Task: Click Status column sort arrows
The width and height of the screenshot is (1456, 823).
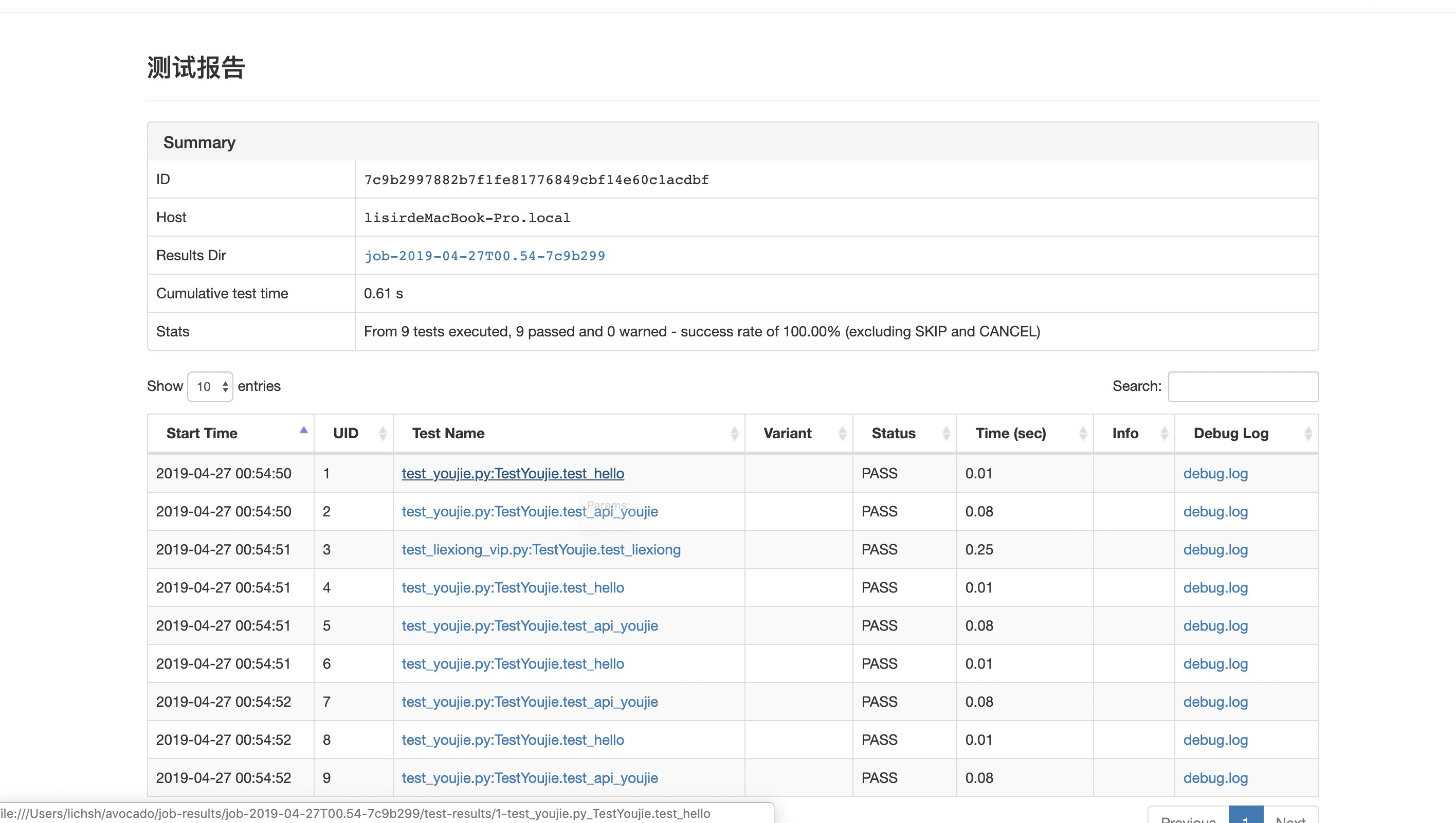Action: tap(946, 434)
